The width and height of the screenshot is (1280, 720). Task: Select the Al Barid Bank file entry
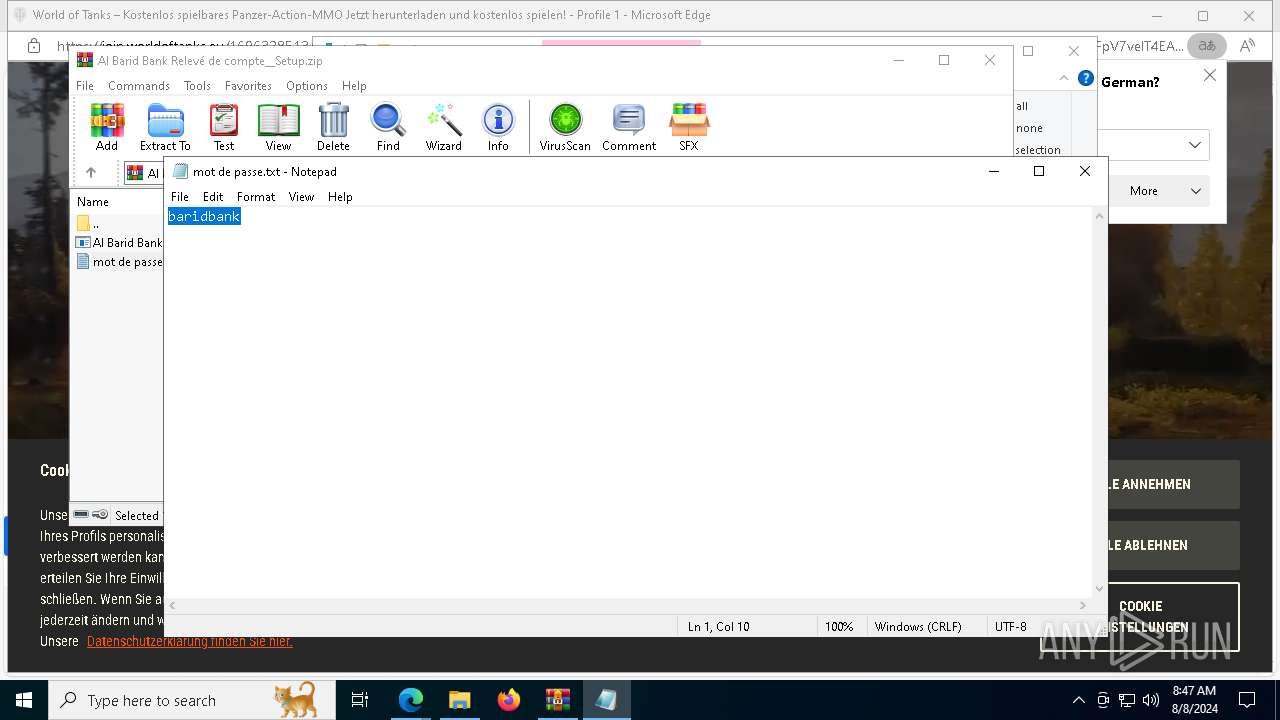pyautogui.click(x=119, y=242)
